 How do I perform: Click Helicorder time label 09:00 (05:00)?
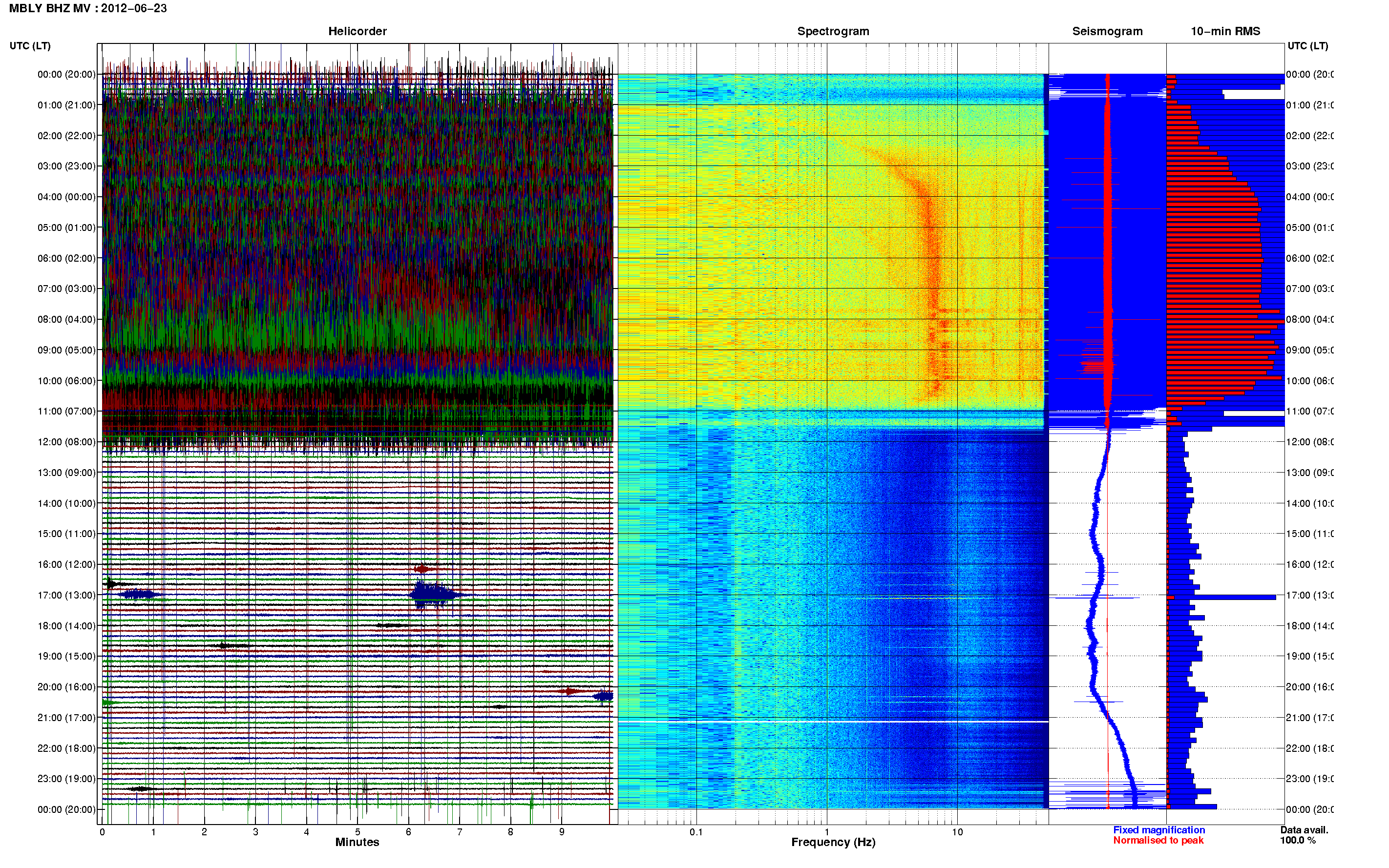[x=66, y=350]
